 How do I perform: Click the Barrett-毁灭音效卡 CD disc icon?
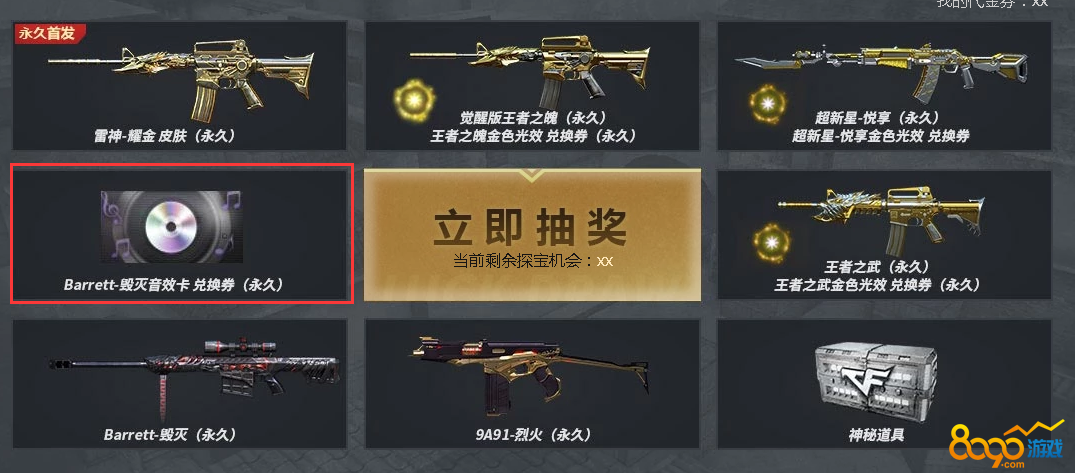(x=171, y=226)
